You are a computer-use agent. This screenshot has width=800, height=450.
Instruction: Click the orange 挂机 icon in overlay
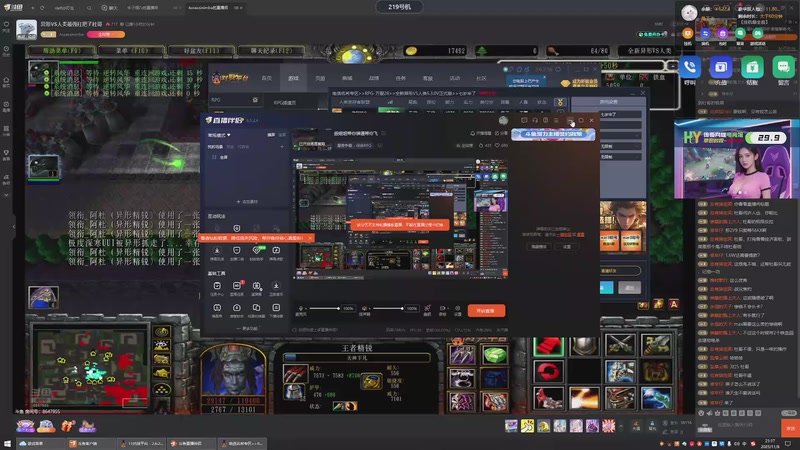688,34
